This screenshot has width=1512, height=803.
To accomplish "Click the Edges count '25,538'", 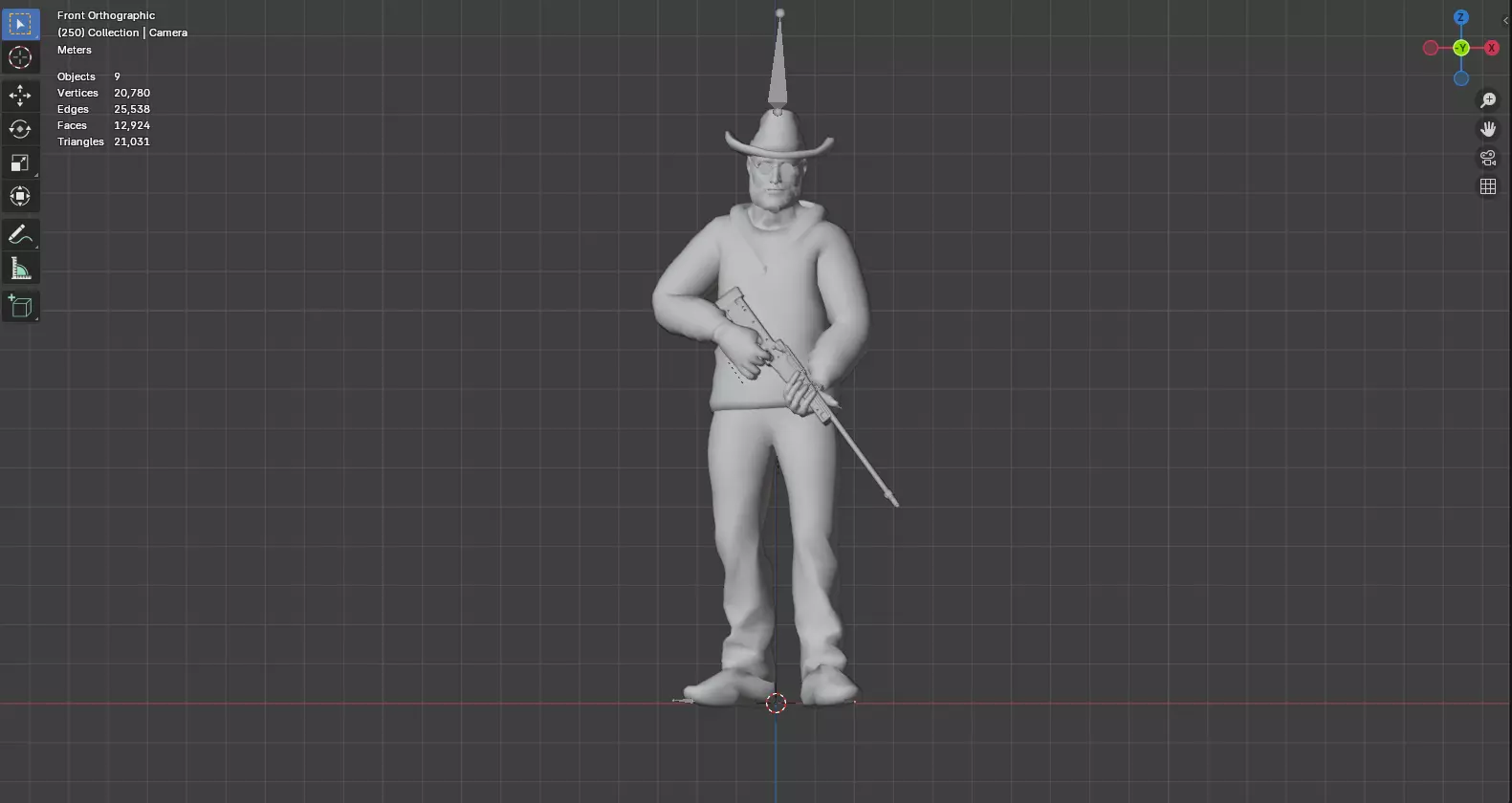I will click(x=132, y=109).
